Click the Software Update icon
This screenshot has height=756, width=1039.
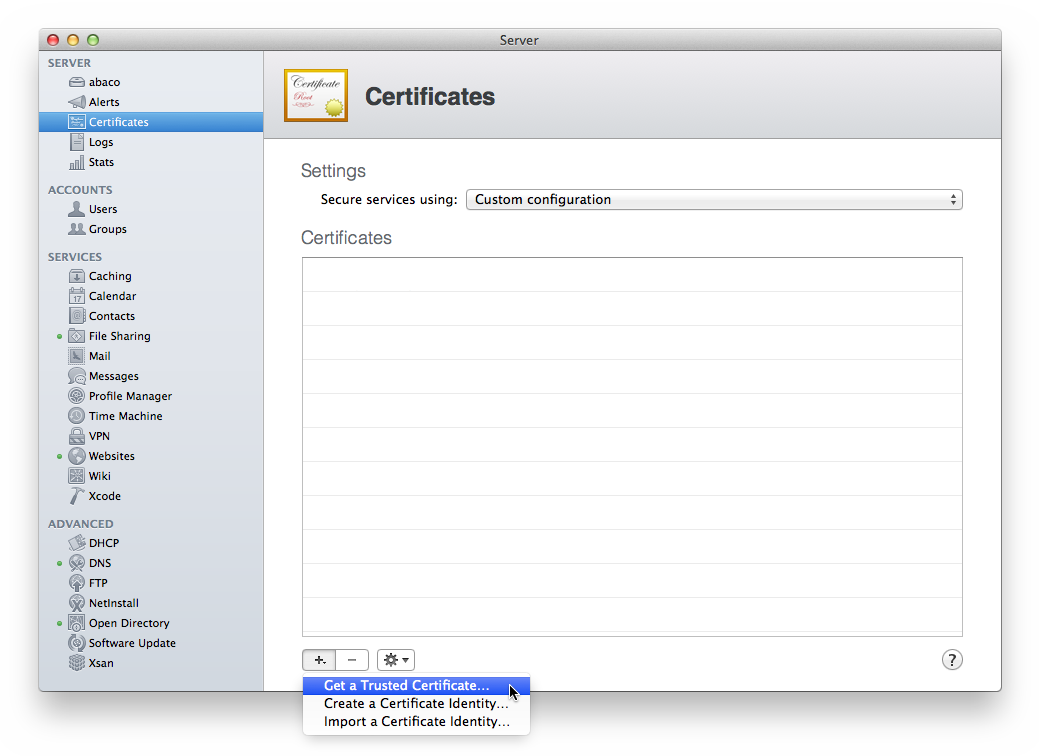tap(77, 643)
